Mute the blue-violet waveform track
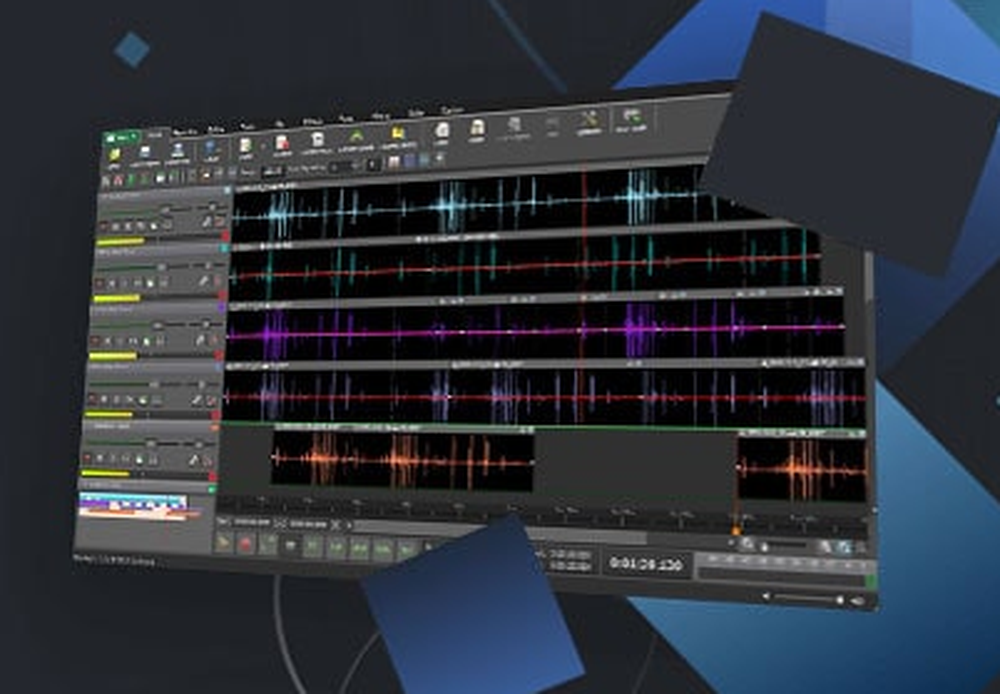The width and height of the screenshot is (1000, 694). (105, 399)
